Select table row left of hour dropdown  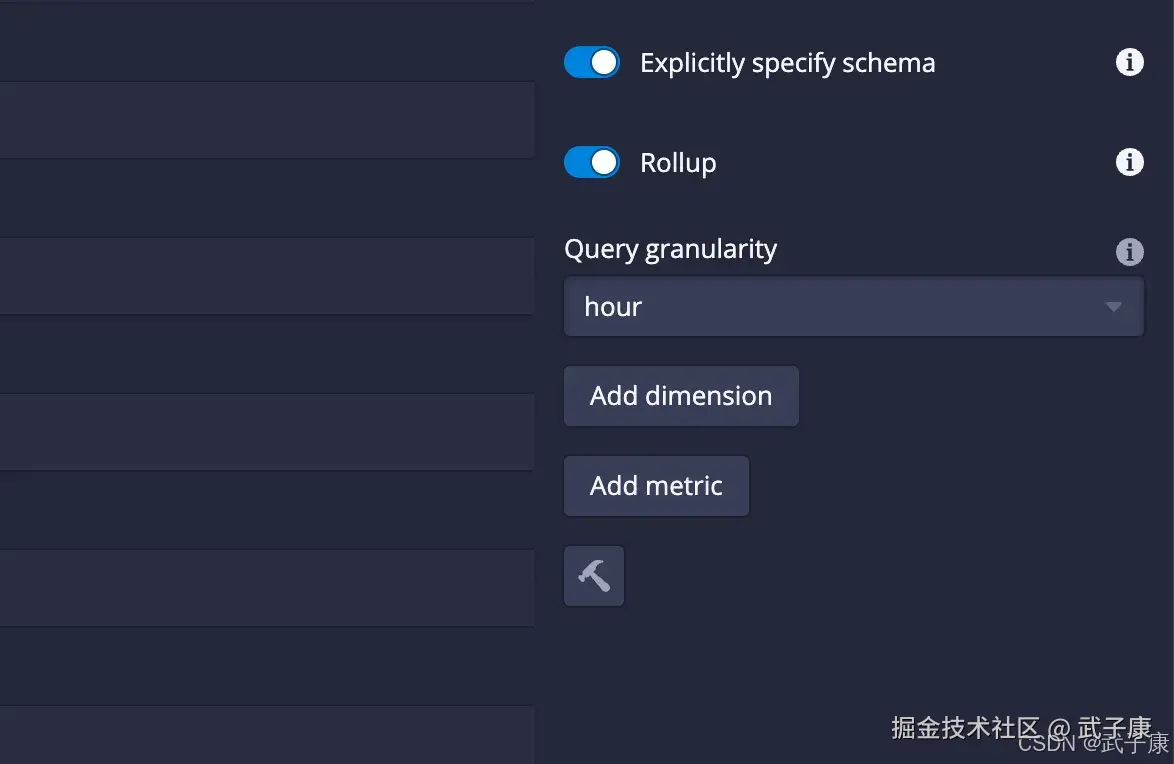click(x=266, y=276)
